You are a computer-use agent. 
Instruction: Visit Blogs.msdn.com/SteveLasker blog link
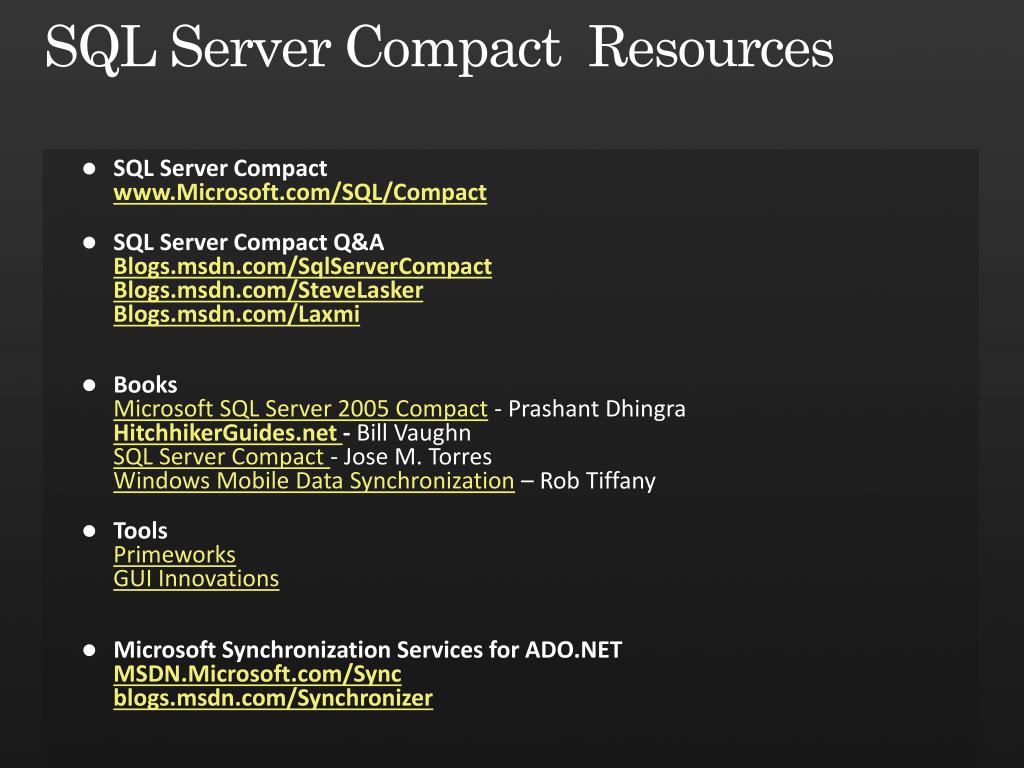[x=268, y=290]
